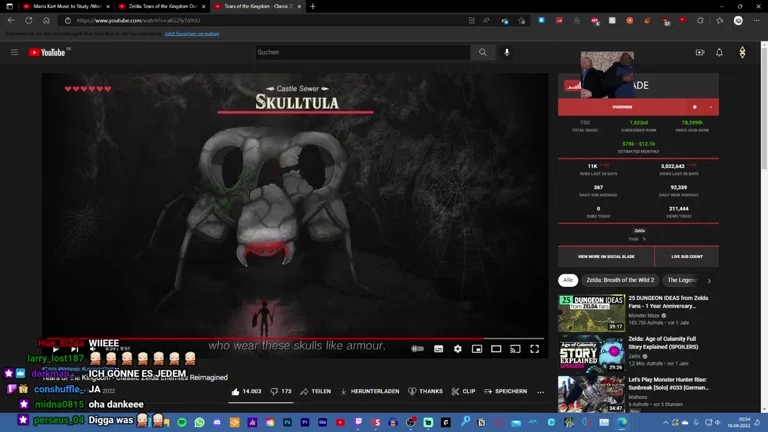Open video player settings gear

[458, 349]
